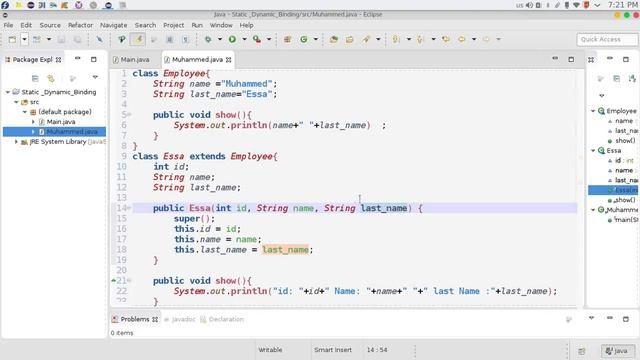Image resolution: width=640 pixels, height=360 pixels.
Task: Select the id : int field in Outline
Action: point(621,160)
